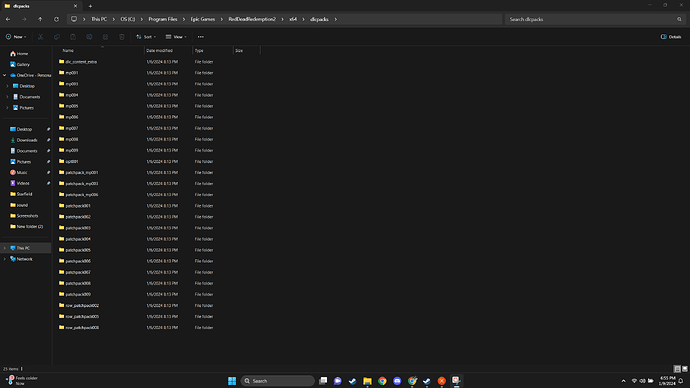The image size is (690, 388).
Task: Switch to large thumbnails view icon in status bar
Action: [685, 369]
